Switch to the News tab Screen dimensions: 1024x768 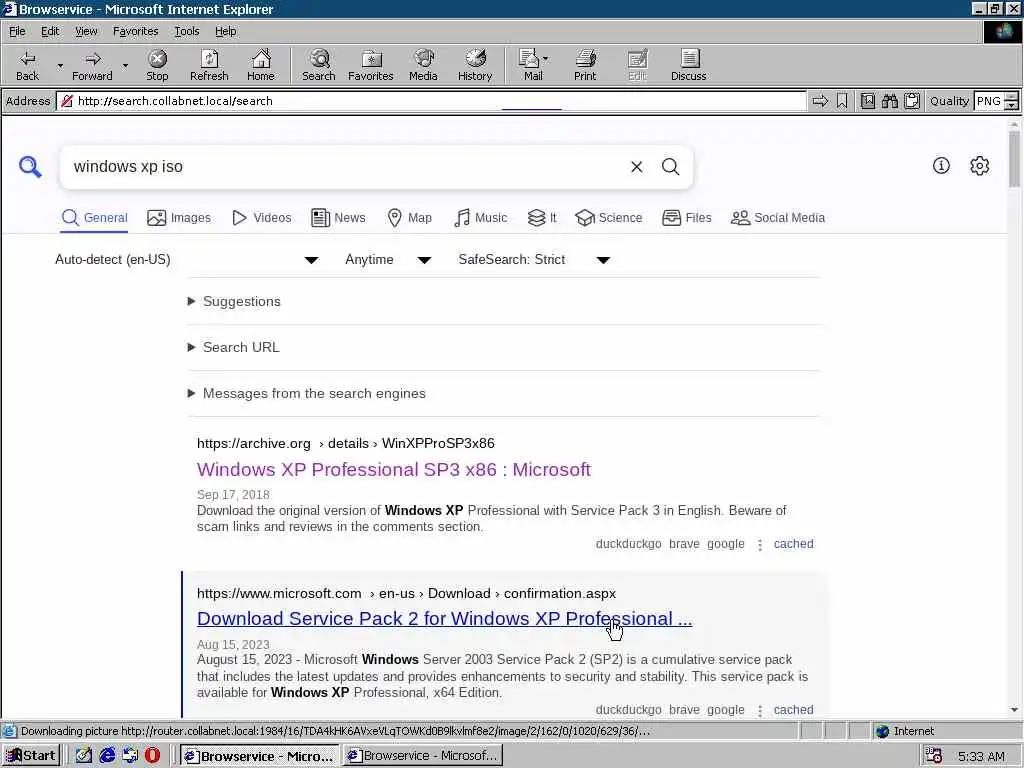pos(338,217)
